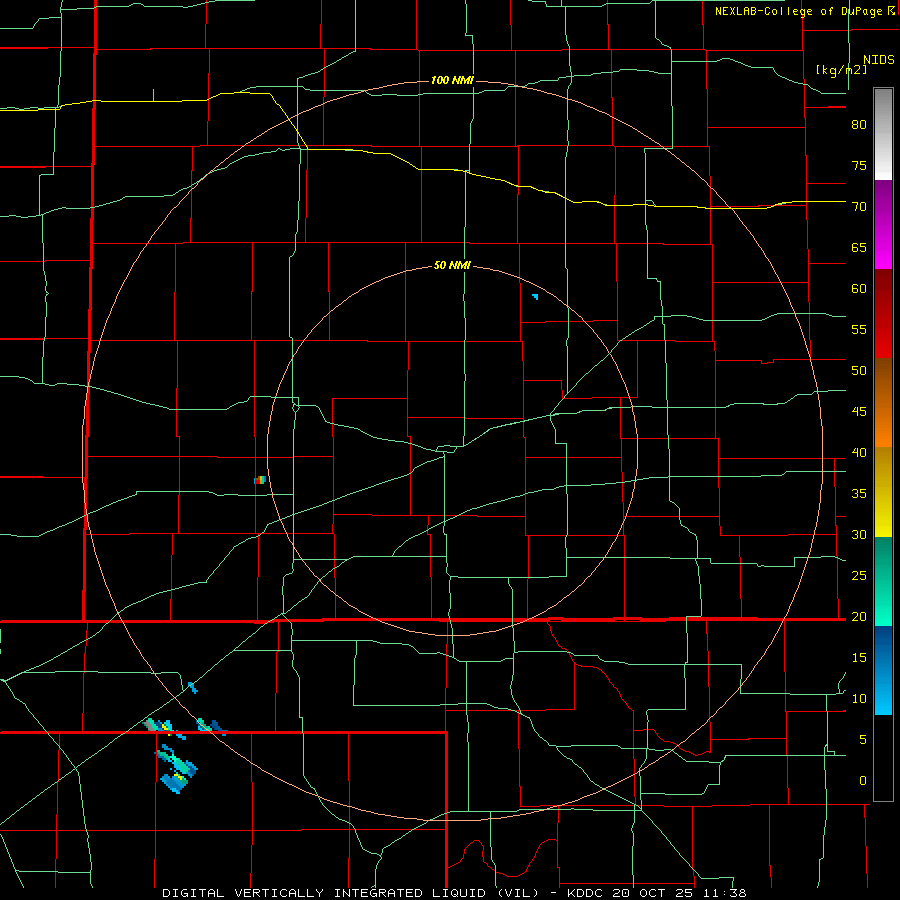Click the scale value 45
Image resolution: width=900 pixels, height=900 pixels.
pyautogui.click(x=859, y=412)
